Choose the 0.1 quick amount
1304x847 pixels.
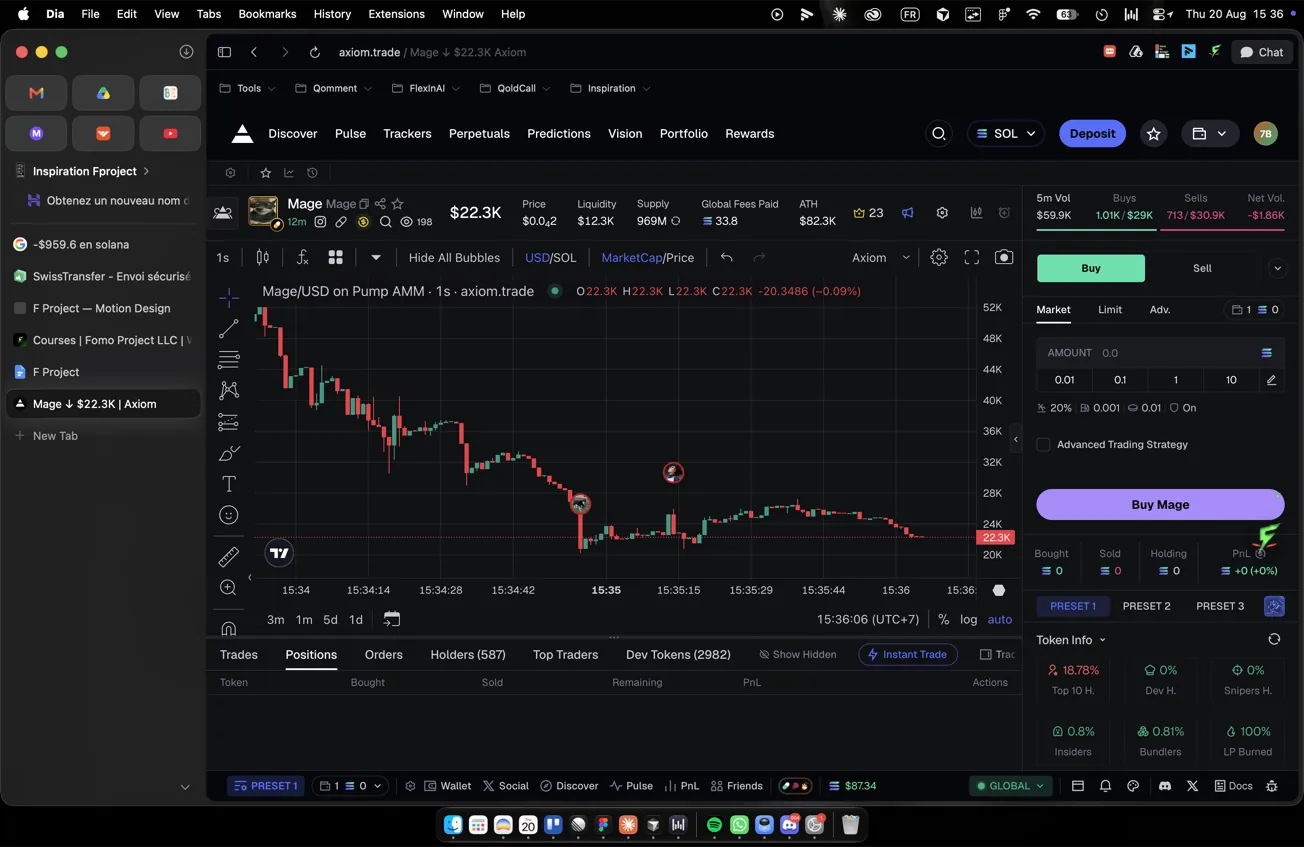tap(1120, 380)
